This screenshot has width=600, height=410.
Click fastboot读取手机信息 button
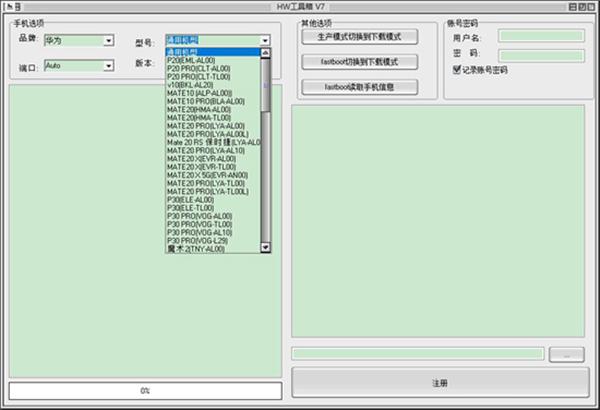pyautogui.click(x=359, y=87)
